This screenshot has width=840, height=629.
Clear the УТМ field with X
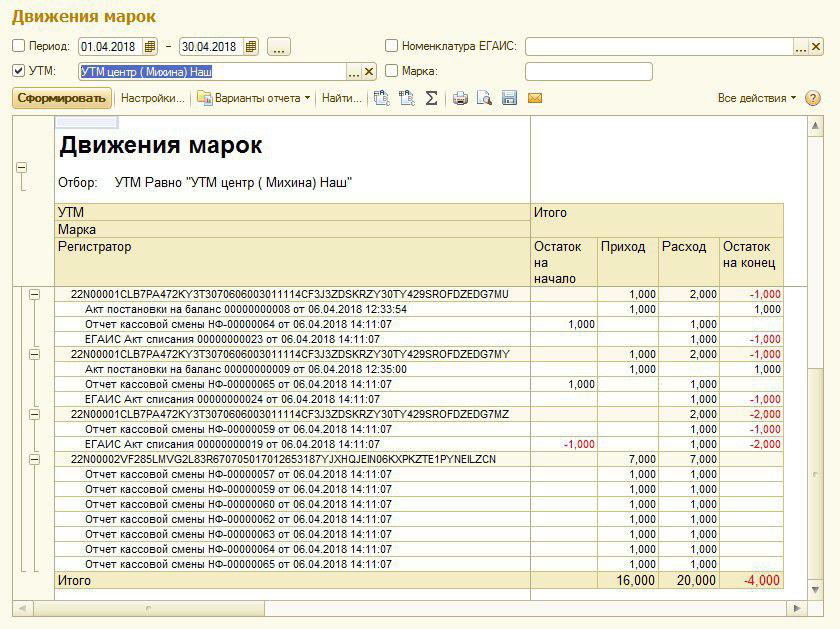coord(369,71)
